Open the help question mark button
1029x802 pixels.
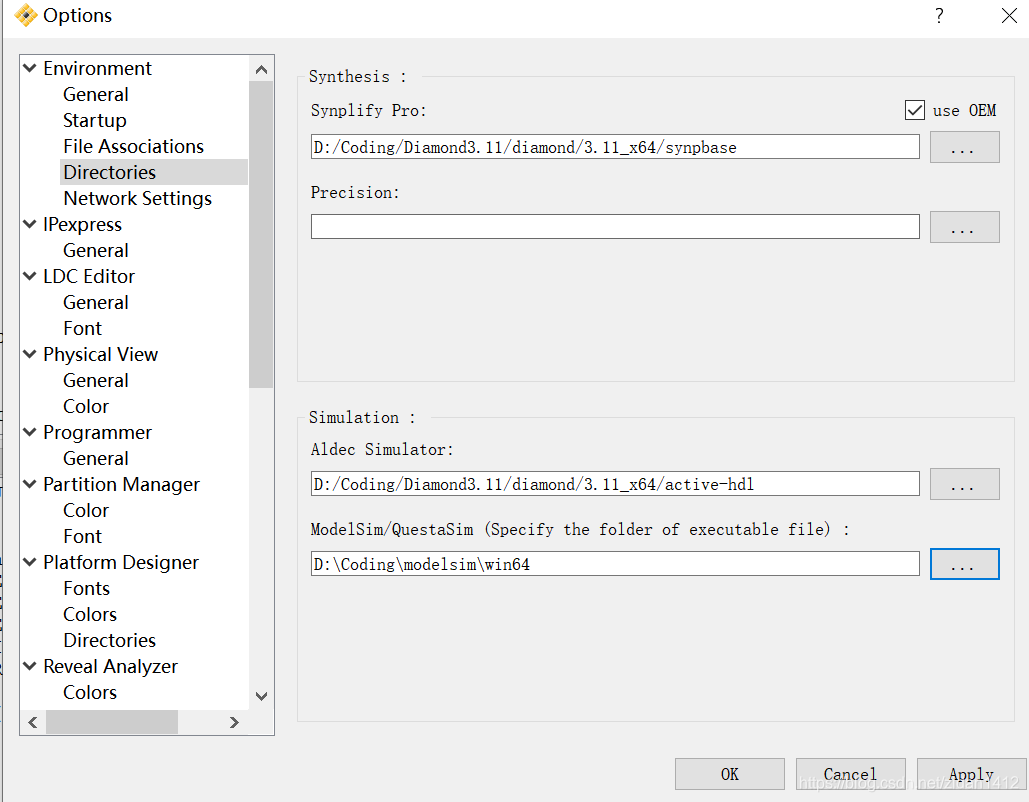pos(939,15)
